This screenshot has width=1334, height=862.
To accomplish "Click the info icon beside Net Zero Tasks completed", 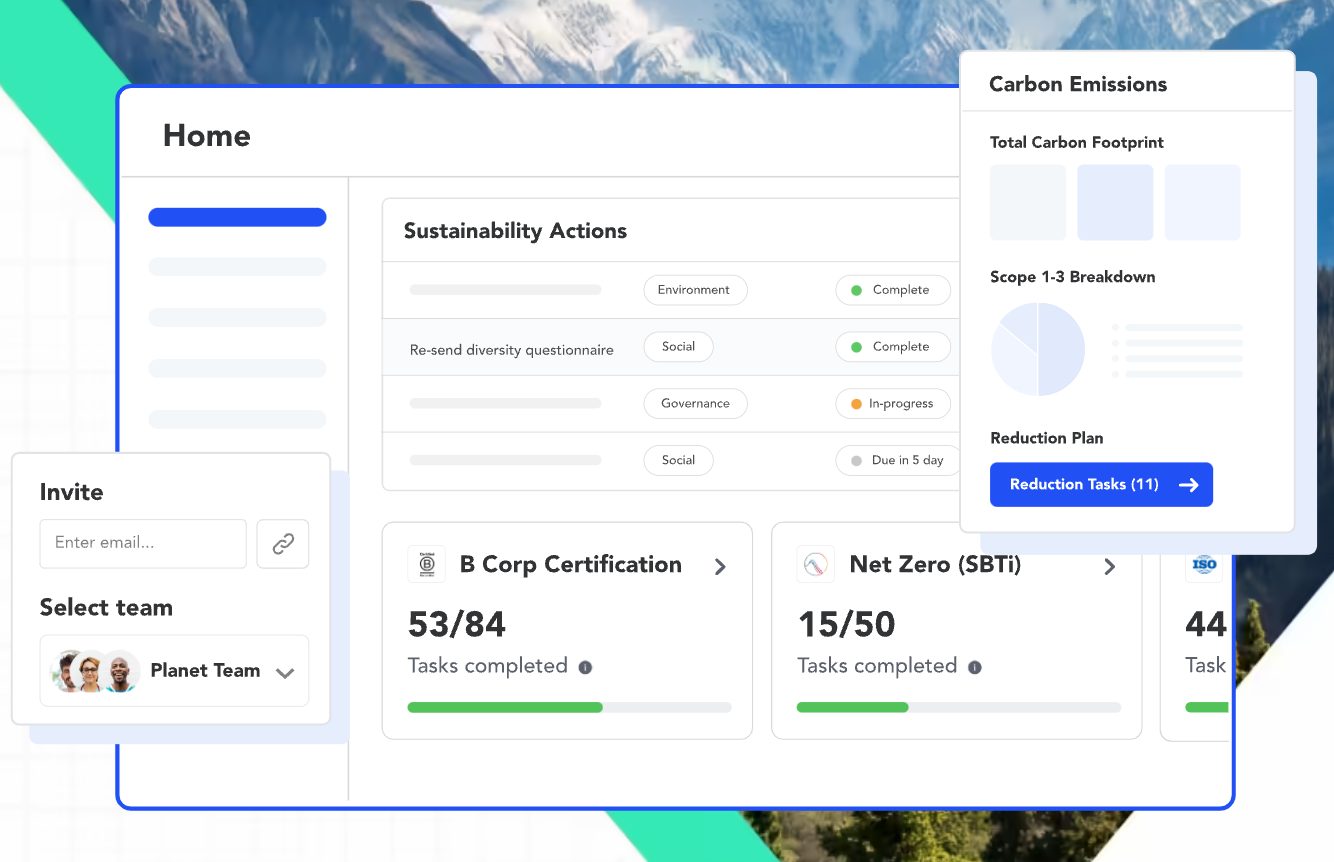I will pos(974,667).
